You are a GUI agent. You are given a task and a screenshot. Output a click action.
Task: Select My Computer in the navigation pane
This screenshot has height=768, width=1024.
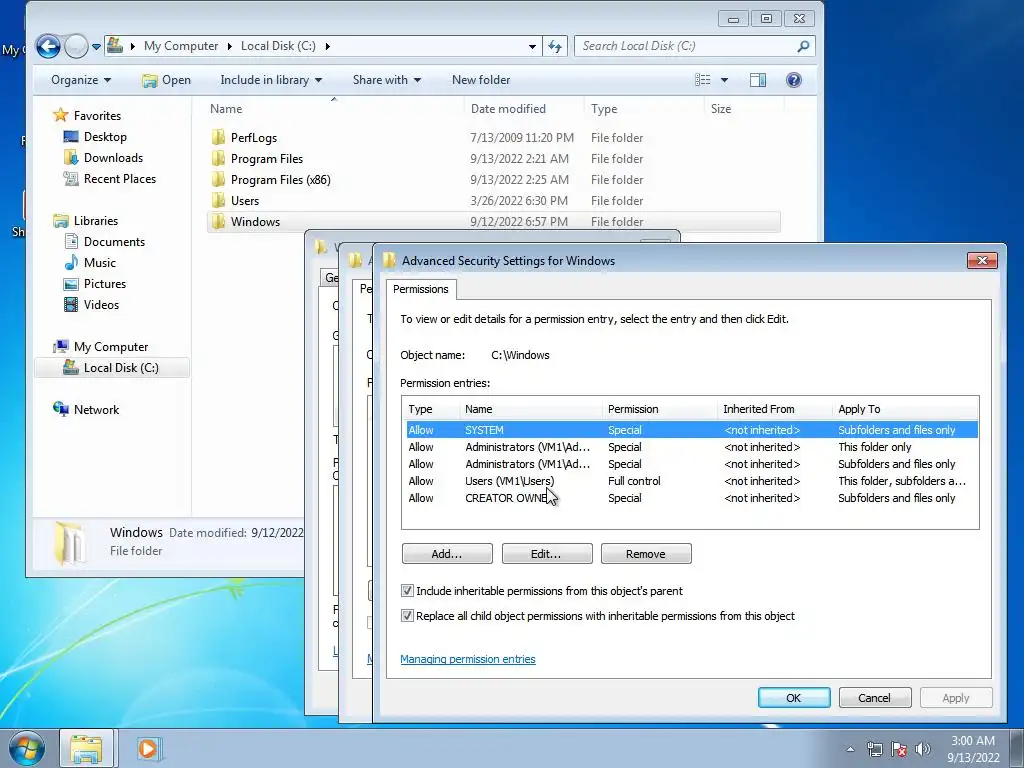110,347
